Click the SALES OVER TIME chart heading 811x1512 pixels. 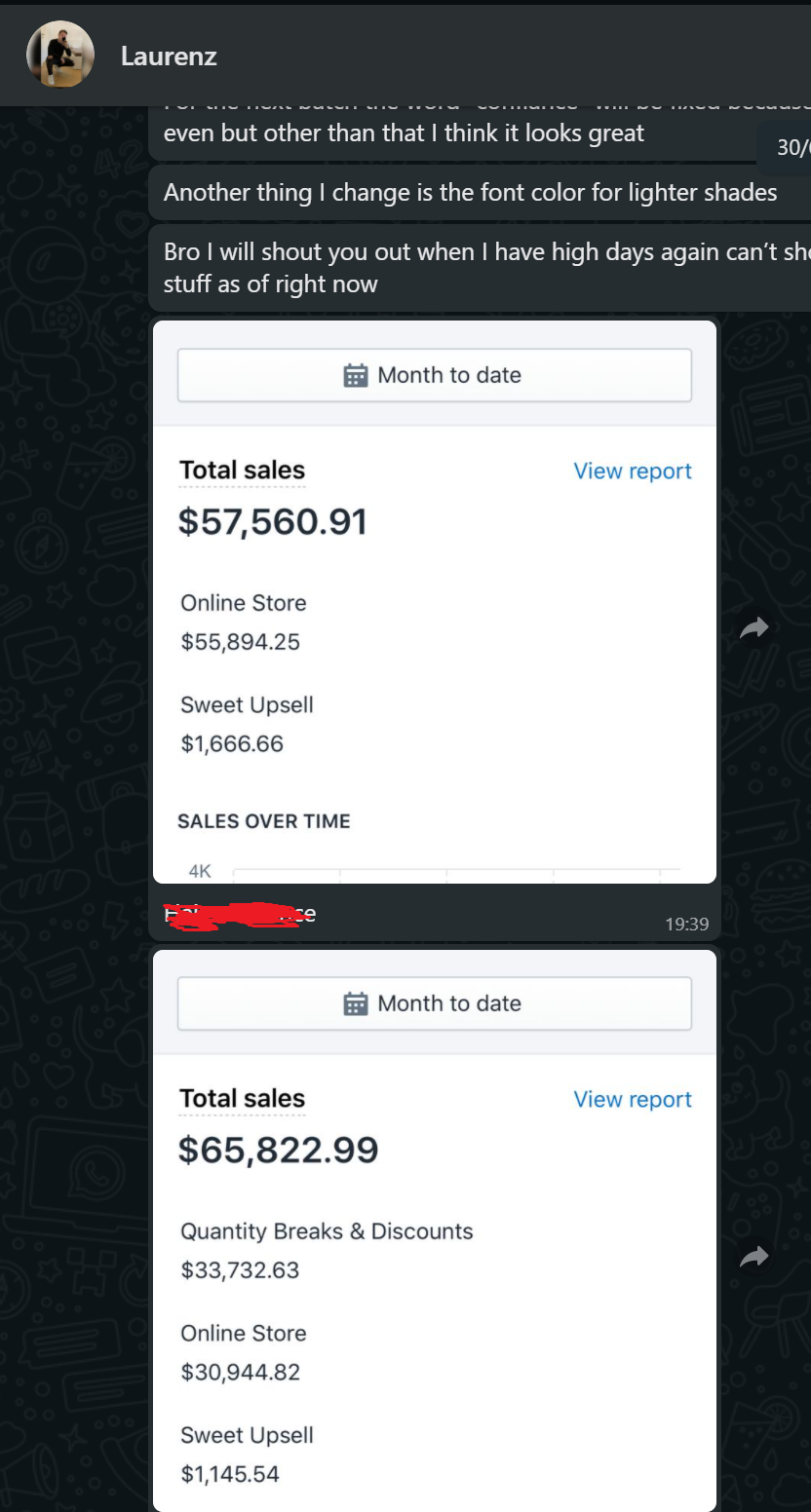(264, 821)
